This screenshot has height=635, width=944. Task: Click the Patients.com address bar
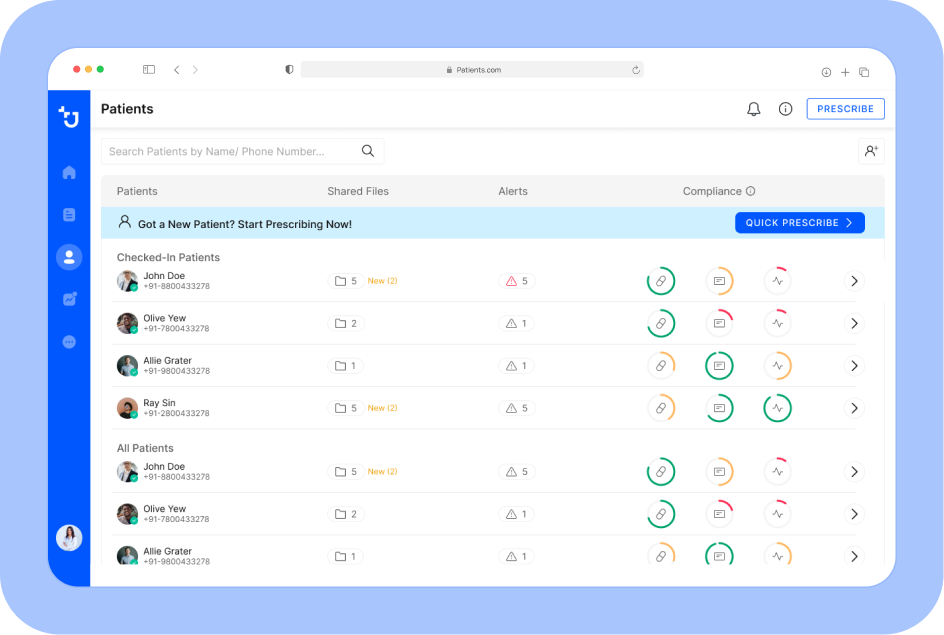coord(472,70)
